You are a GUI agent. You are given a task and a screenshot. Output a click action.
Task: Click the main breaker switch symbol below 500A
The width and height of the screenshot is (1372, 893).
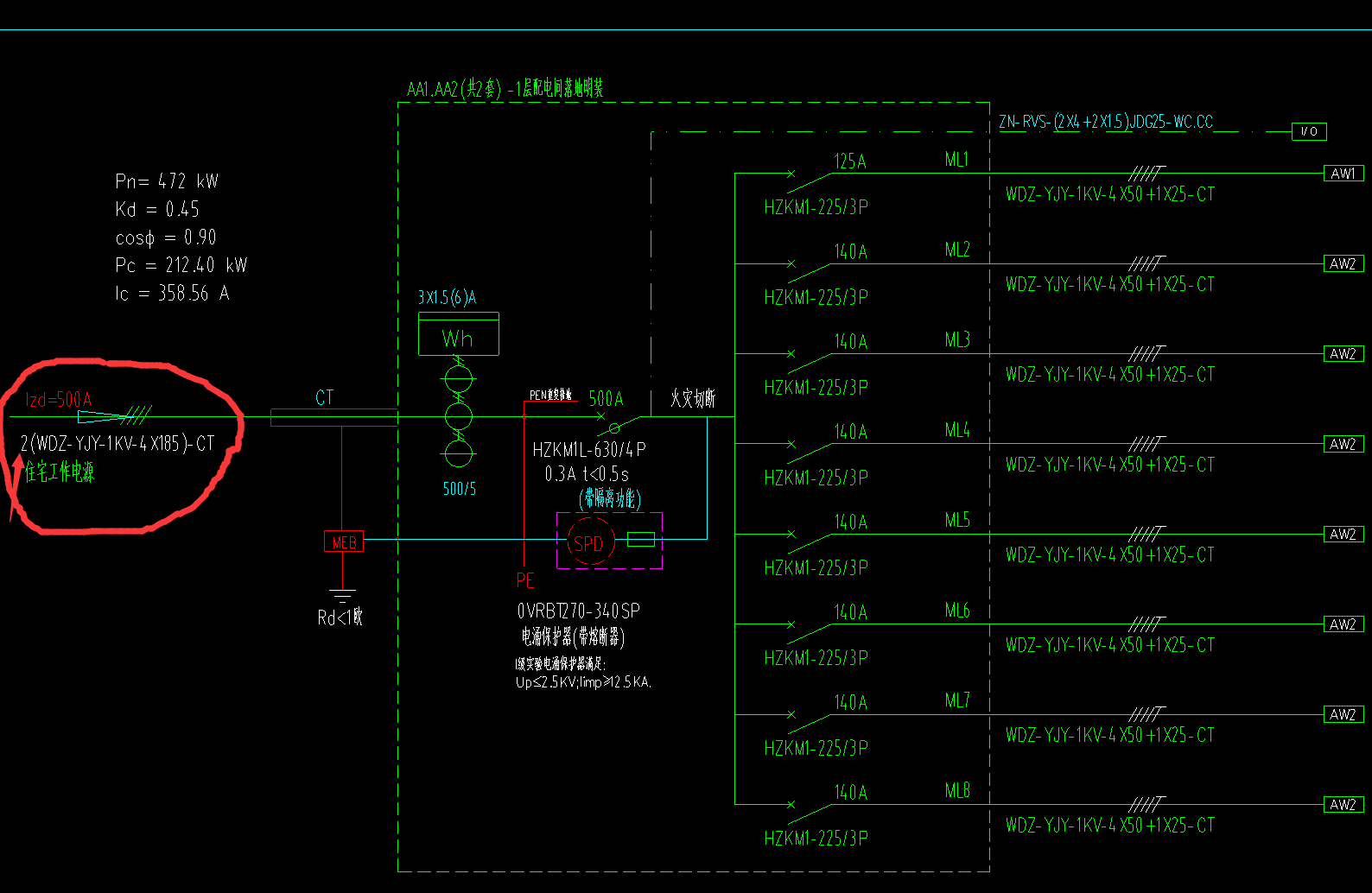tap(619, 423)
